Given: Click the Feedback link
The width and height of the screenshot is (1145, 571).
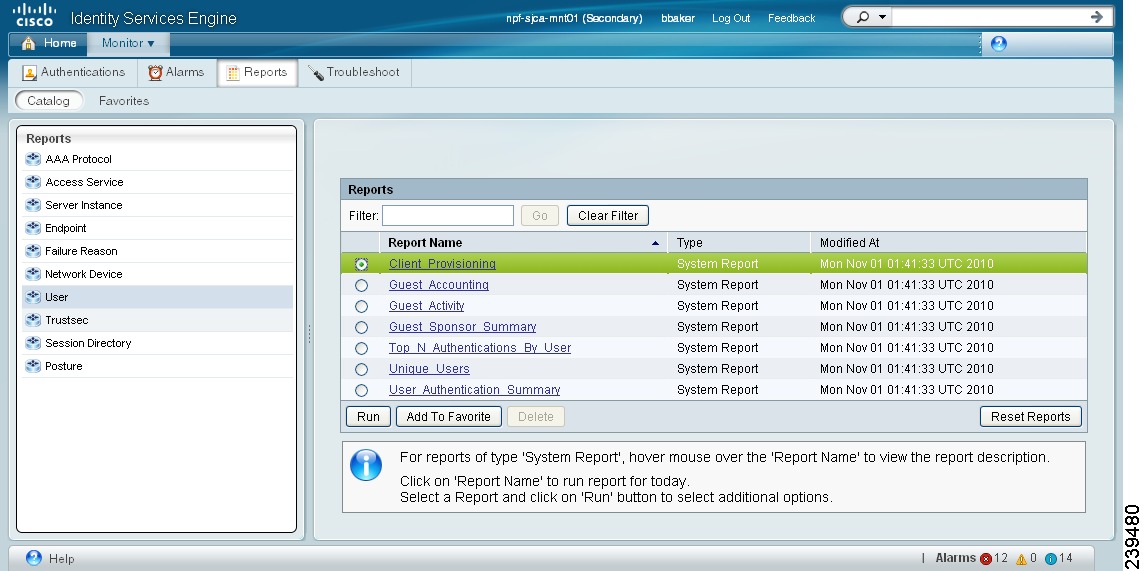Looking at the screenshot, I should pos(792,18).
